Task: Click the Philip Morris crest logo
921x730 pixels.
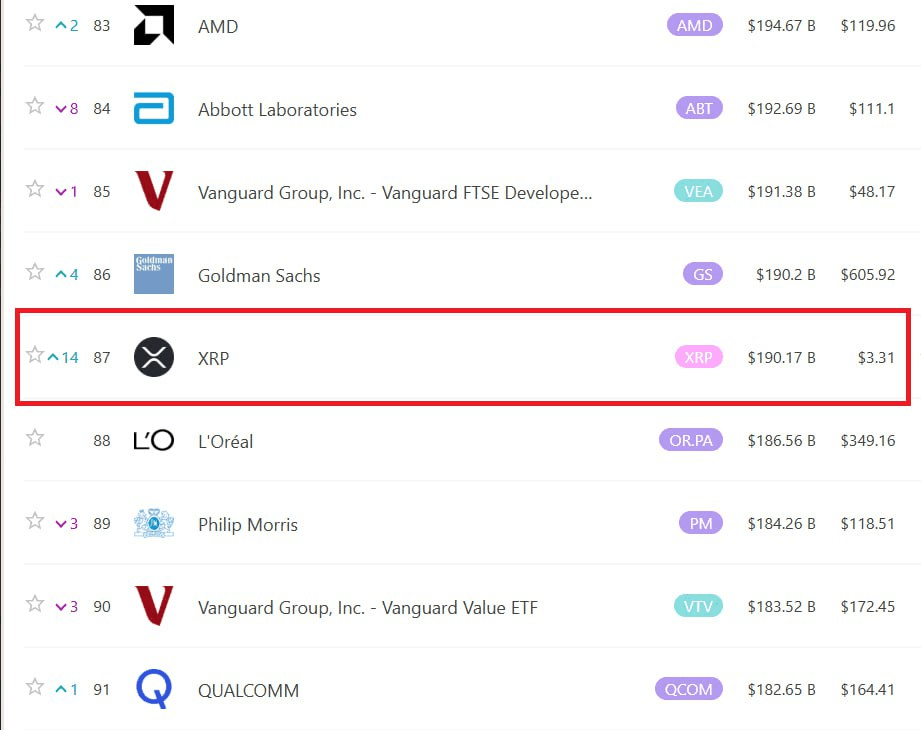Action: point(154,523)
